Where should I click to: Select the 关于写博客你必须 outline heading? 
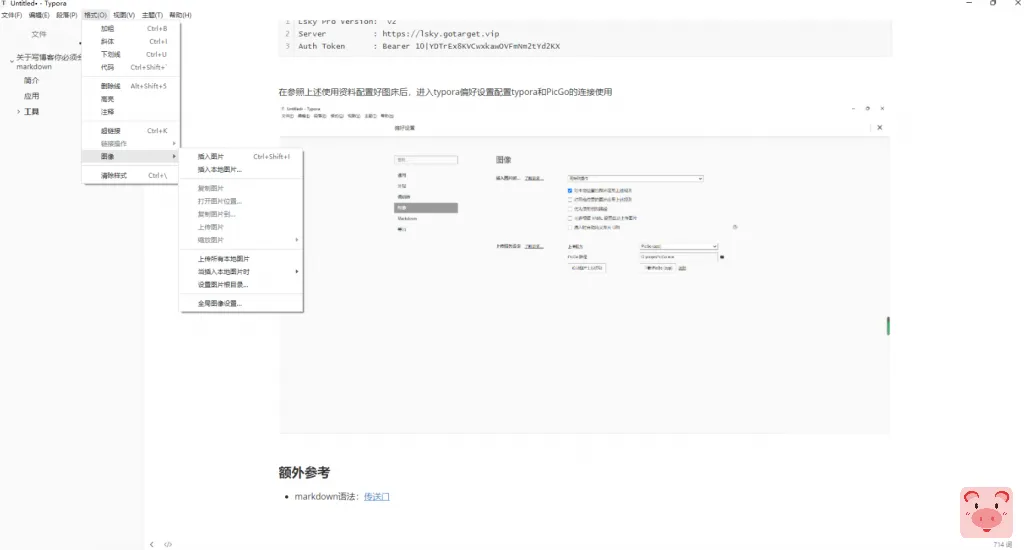tap(49, 61)
